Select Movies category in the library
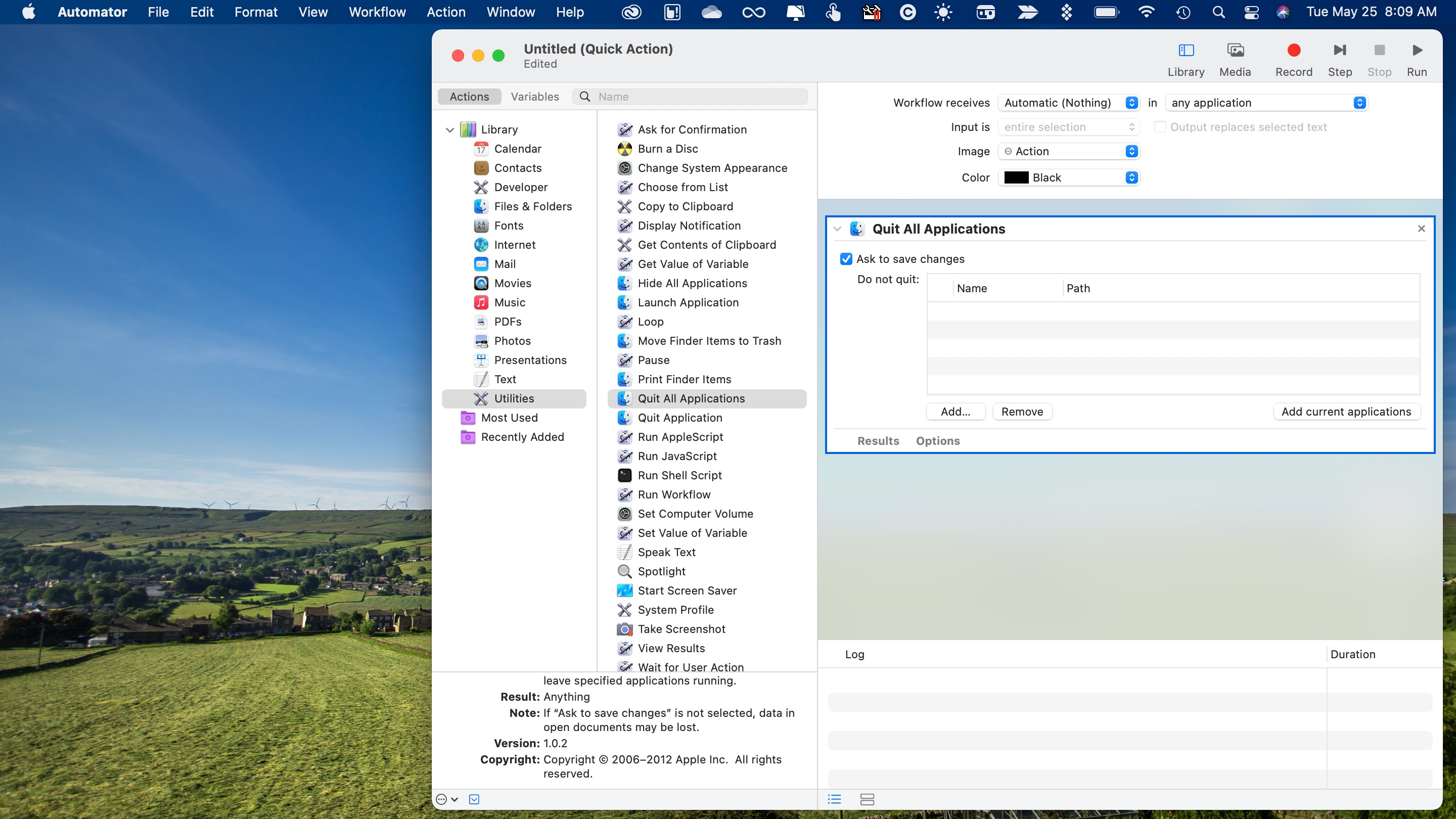Screen dimensions: 1456x819 coord(512,283)
